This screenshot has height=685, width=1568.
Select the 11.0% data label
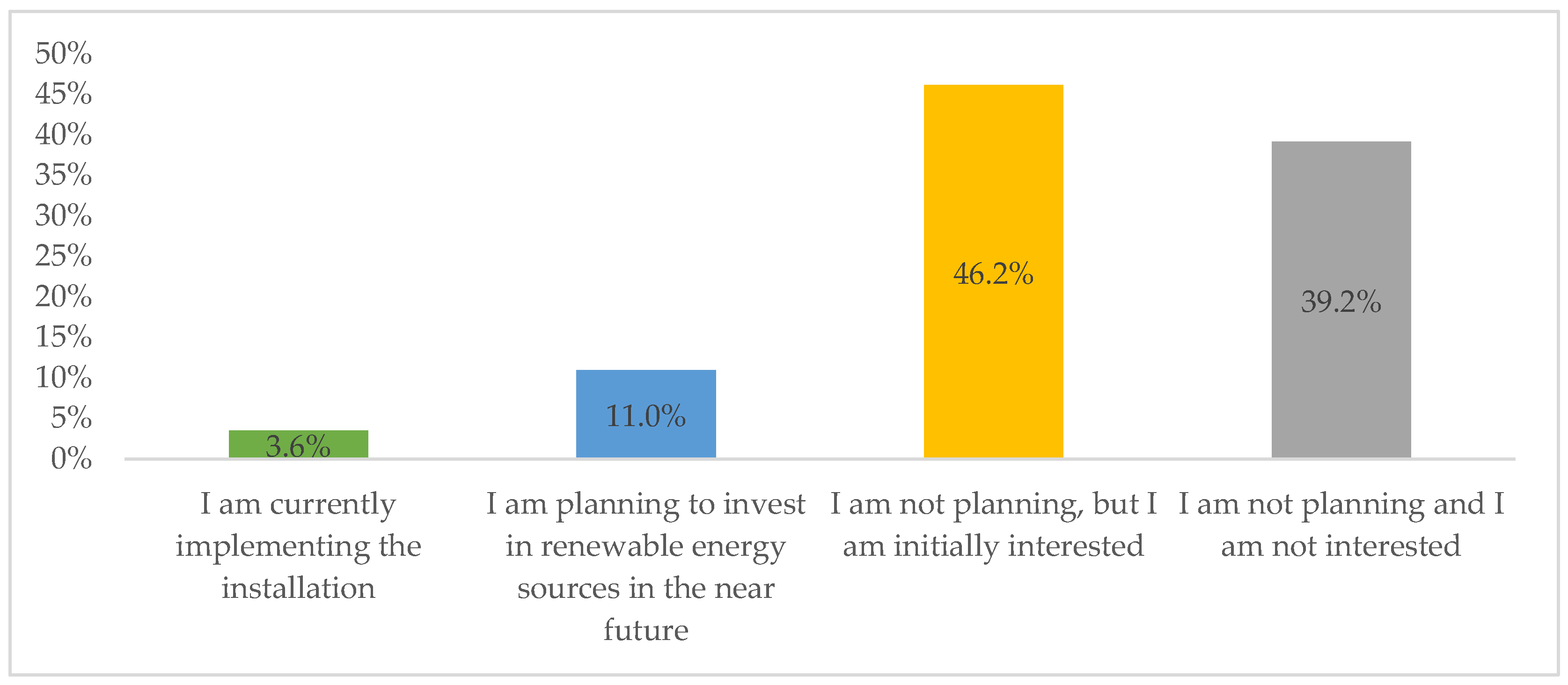[x=646, y=417]
